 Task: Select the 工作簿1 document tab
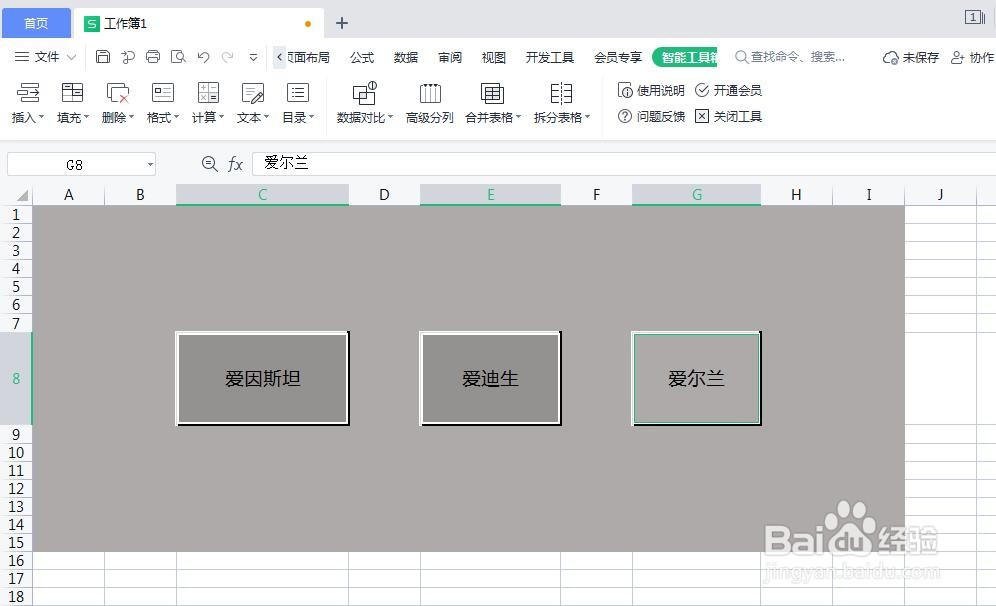pyautogui.click(x=198, y=24)
